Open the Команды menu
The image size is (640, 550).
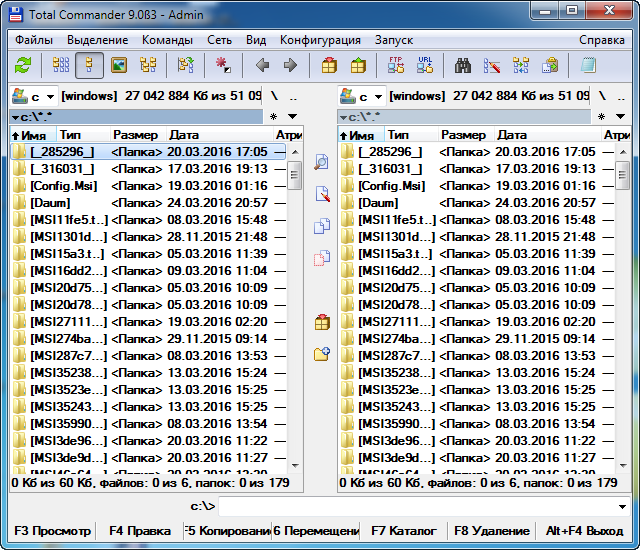point(167,40)
